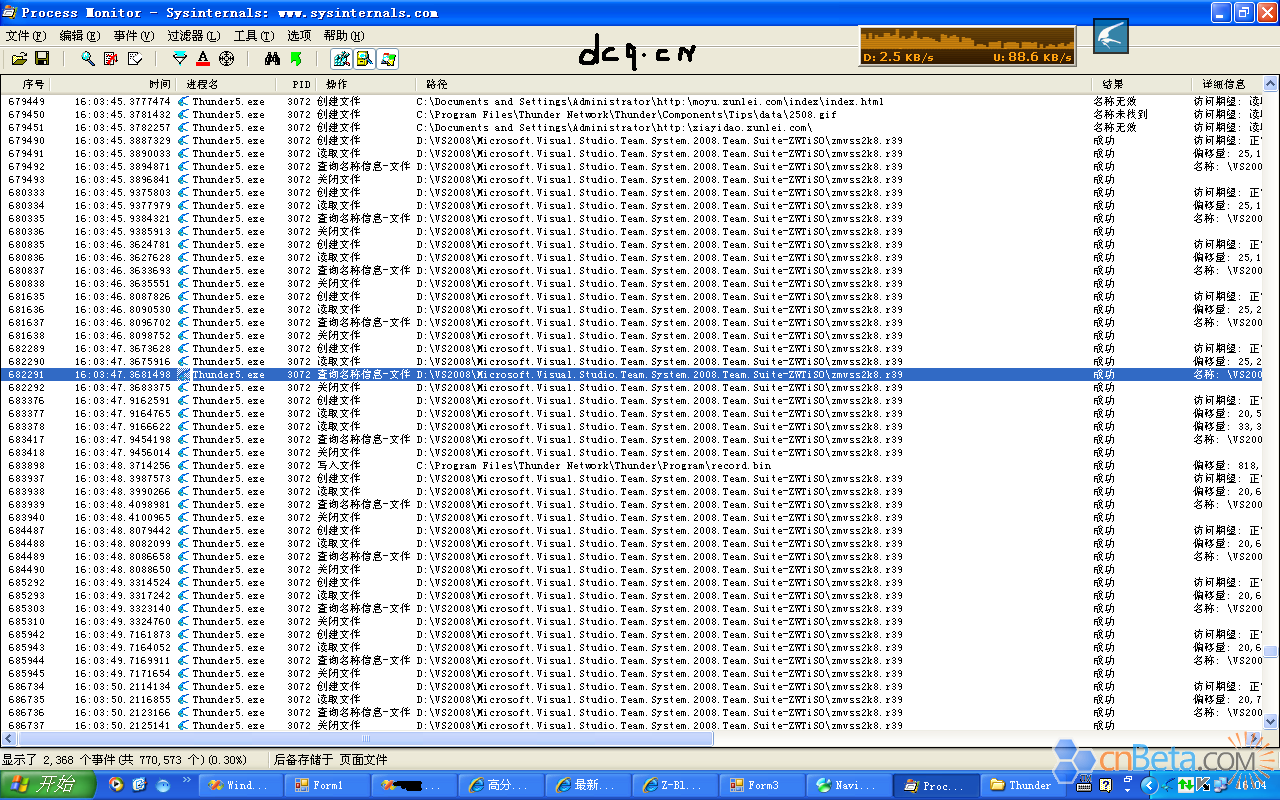Viewport: 1280px width, 800px height.
Task: Open the 工具(T) menu
Action: [254, 35]
